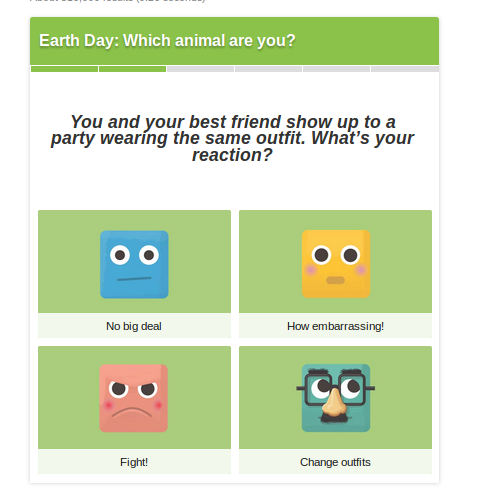
Task: Pick the "Change outfits" answer label
Action: [x=335, y=462]
